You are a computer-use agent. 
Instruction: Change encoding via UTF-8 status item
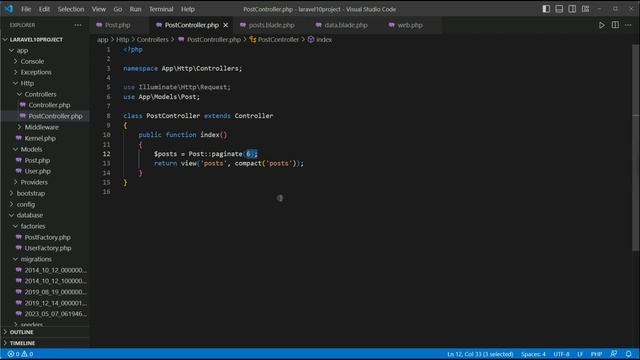click(x=561, y=354)
